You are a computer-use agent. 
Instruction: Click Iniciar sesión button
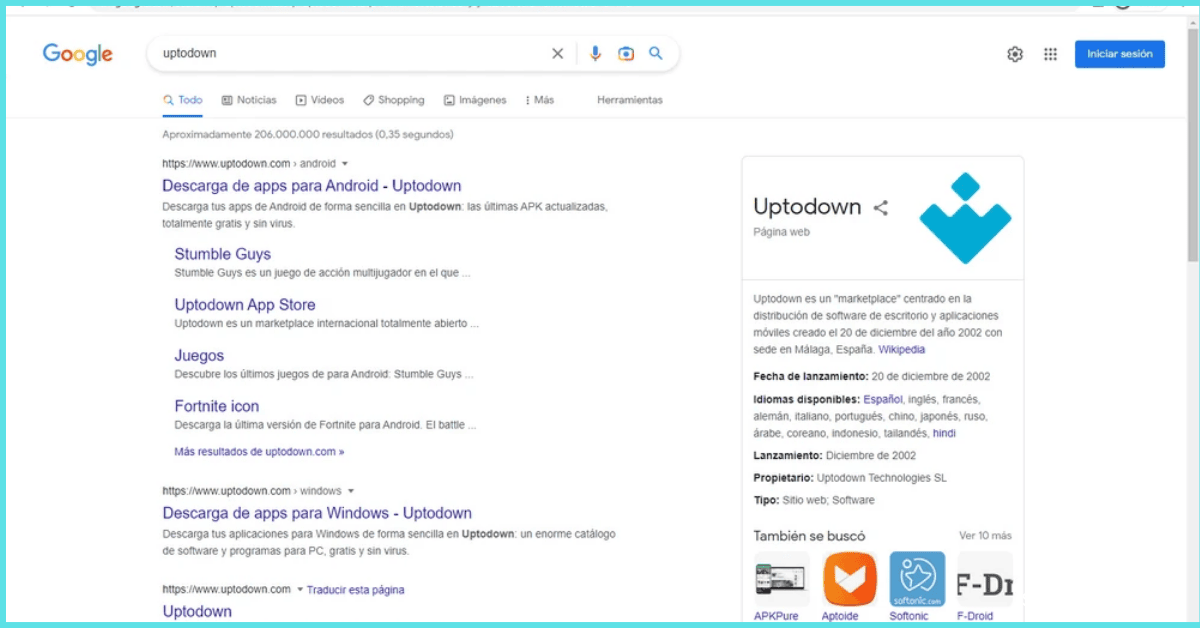pyautogui.click(x=1120, y=54)
